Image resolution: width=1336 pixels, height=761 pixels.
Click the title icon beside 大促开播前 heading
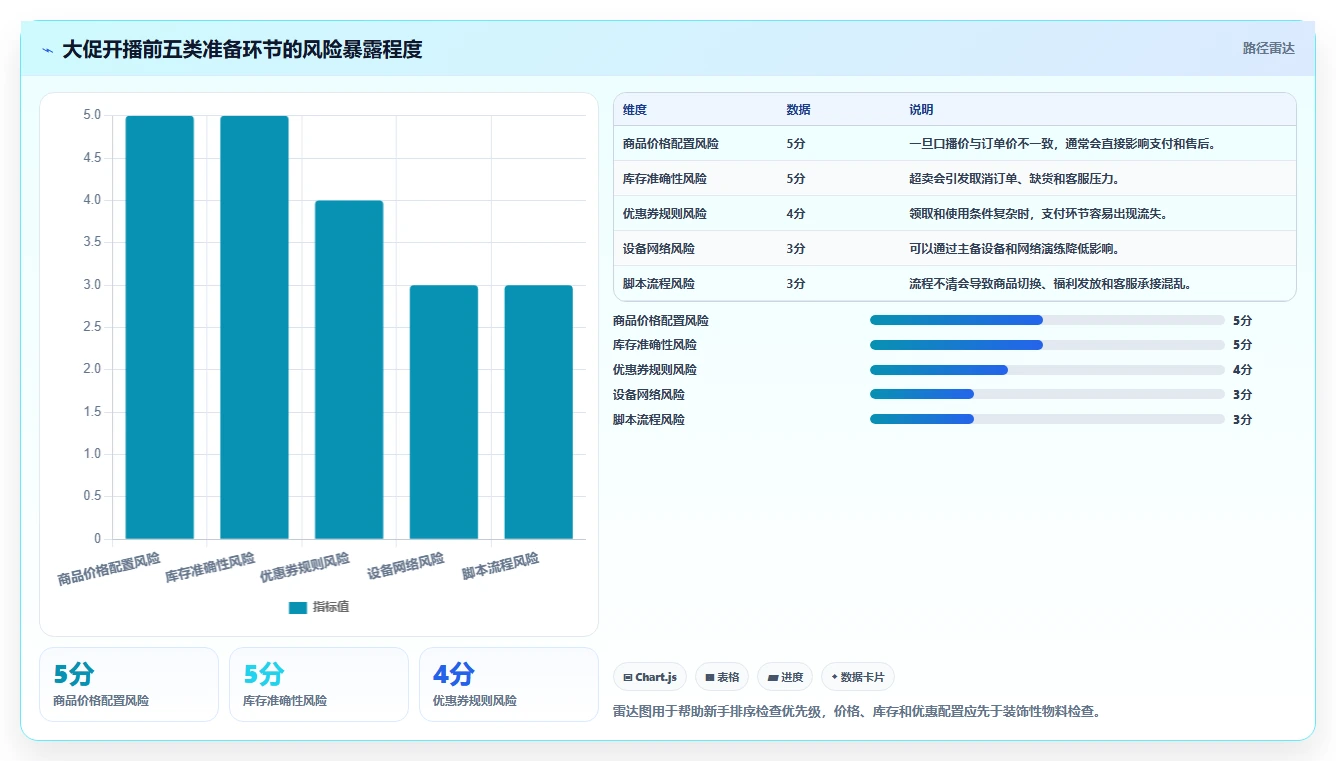[47, 50]
